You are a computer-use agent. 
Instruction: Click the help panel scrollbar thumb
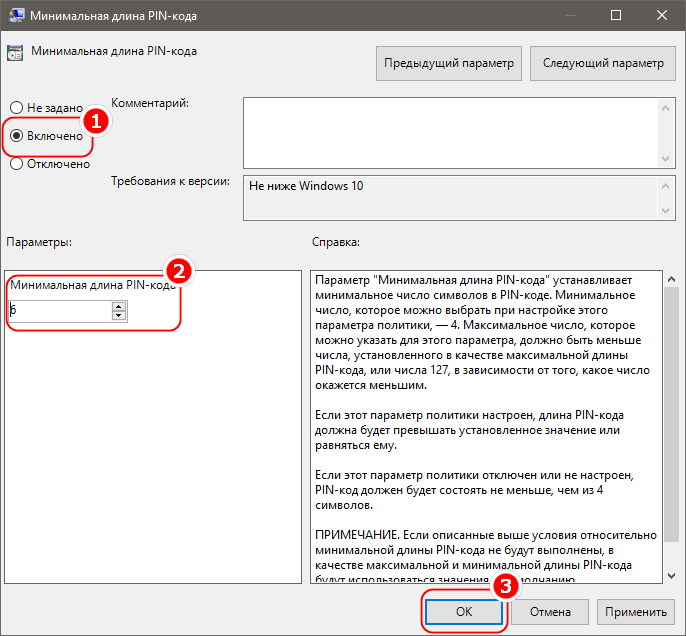pyautogui.click(x=672, y=415)
